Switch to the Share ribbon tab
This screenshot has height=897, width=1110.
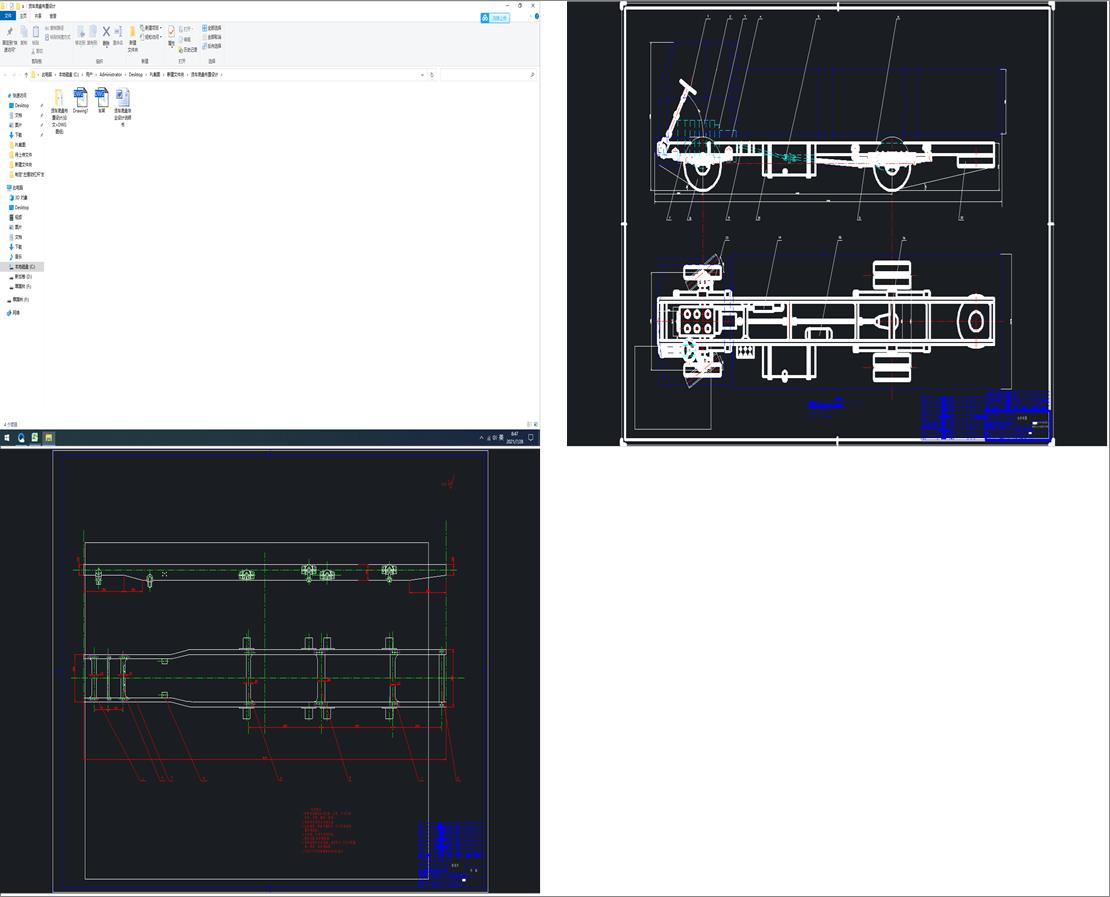38,16
